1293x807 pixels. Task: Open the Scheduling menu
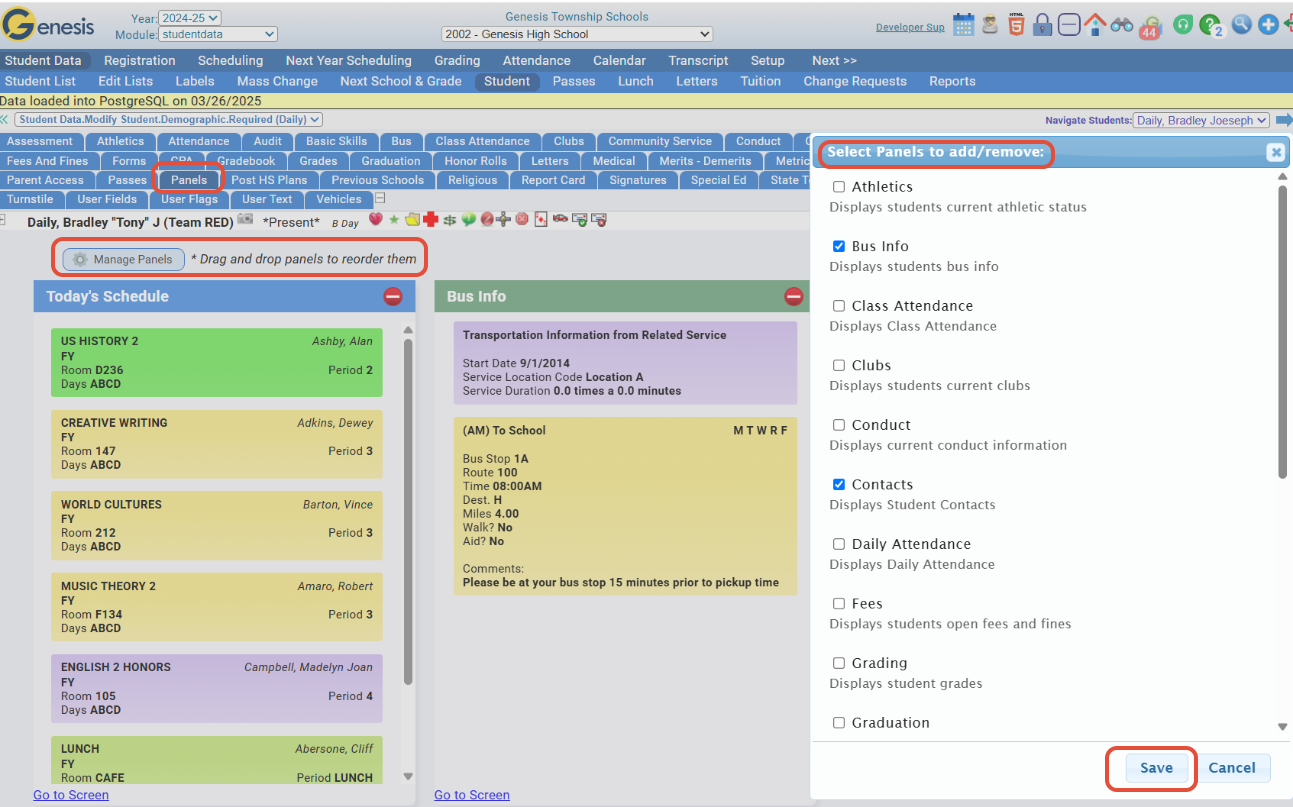coord(230,60)
